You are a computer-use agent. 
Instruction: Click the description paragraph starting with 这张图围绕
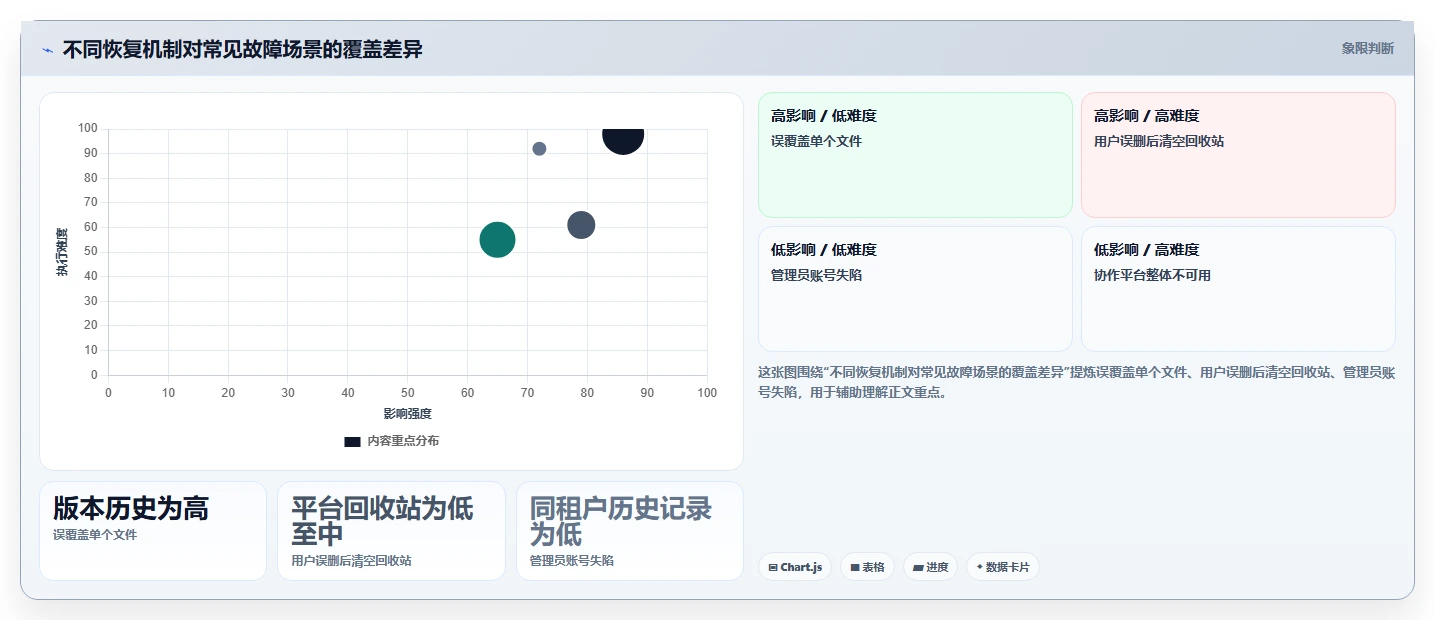click(1076, 382)
